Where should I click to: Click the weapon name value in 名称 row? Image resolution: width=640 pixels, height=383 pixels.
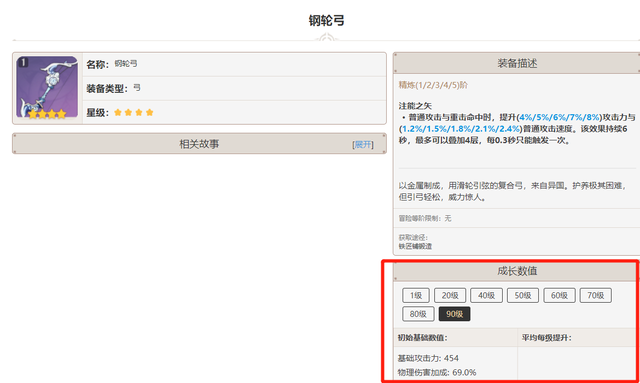[126, 64]
